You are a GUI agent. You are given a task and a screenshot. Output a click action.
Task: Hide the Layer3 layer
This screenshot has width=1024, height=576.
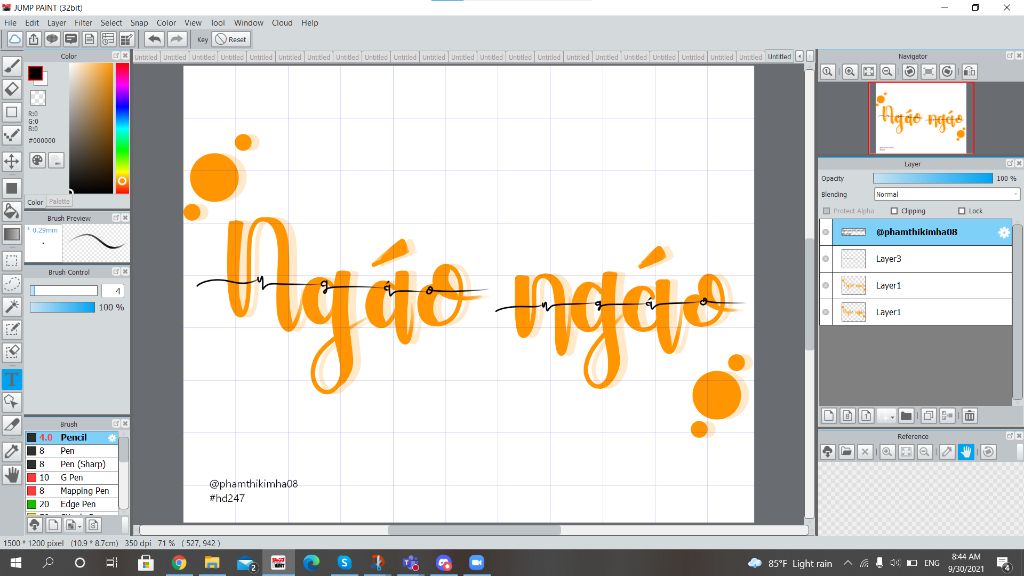pyautogui.click(x=826, y=259)
